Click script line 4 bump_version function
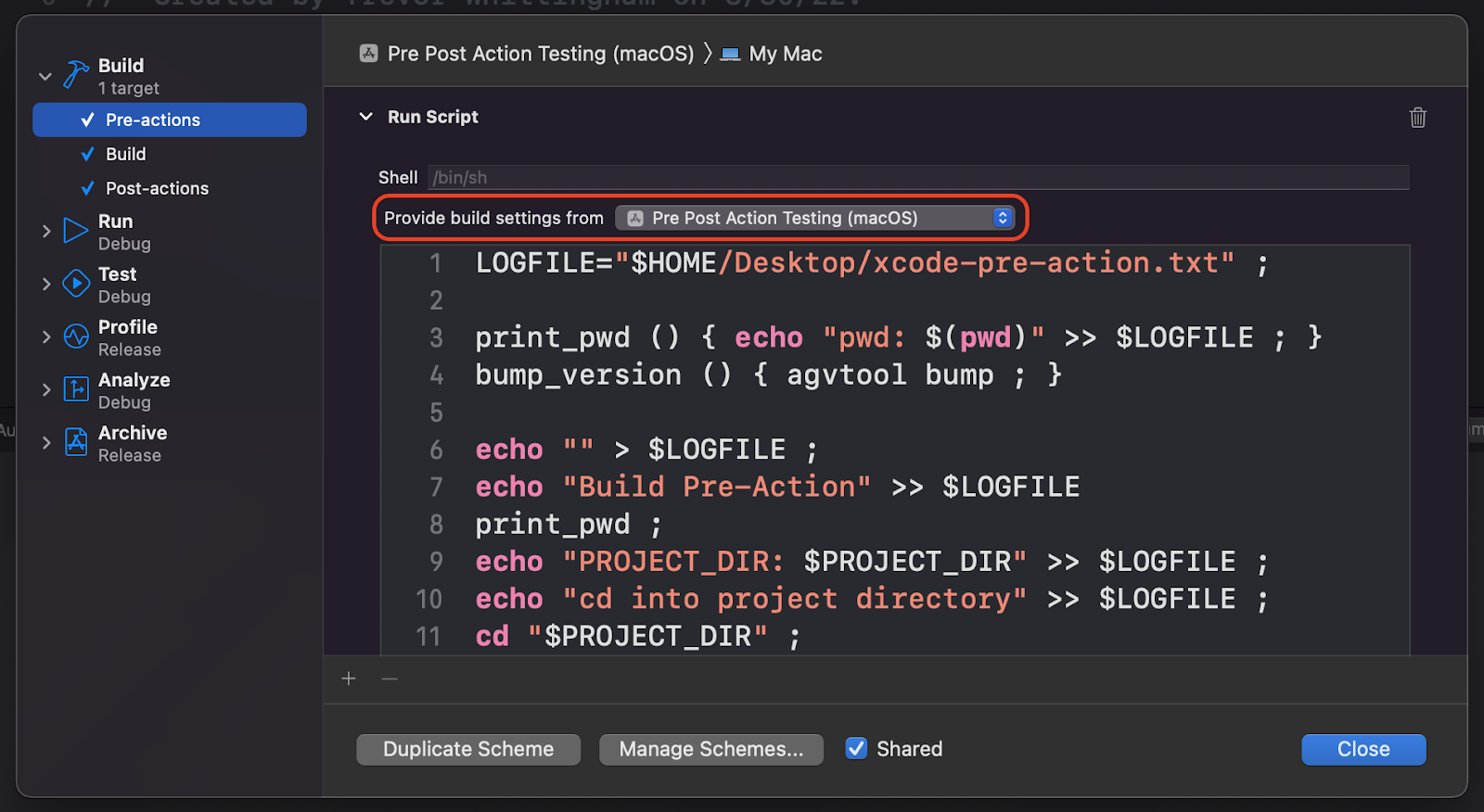The width and height of the screenshot is (1484, 812). pyautogui.click(x=769, y=374)
